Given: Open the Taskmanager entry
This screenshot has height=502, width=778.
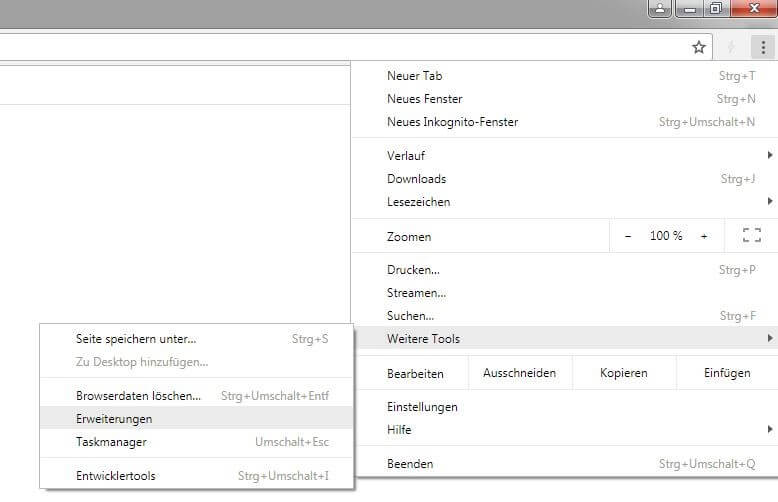Looking at the screenshot, I should (x=111, y=442).
